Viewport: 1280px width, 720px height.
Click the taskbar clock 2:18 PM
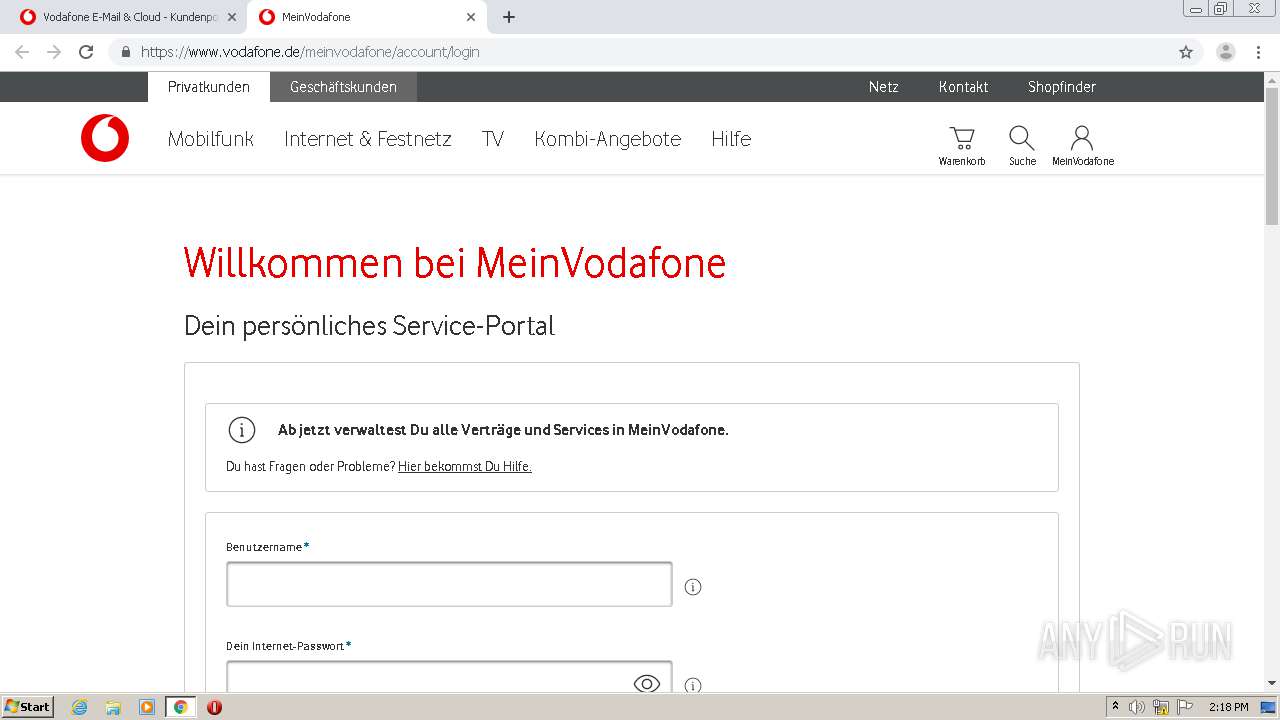1228,707
